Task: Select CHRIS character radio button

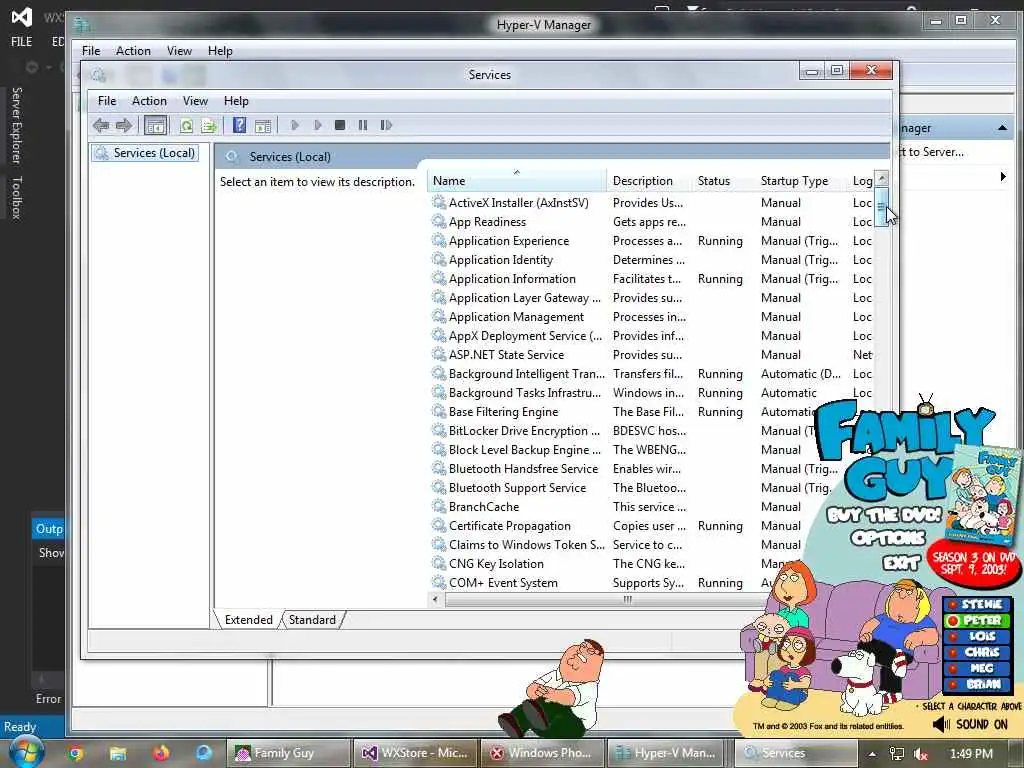Action: (x=953, y=652)
